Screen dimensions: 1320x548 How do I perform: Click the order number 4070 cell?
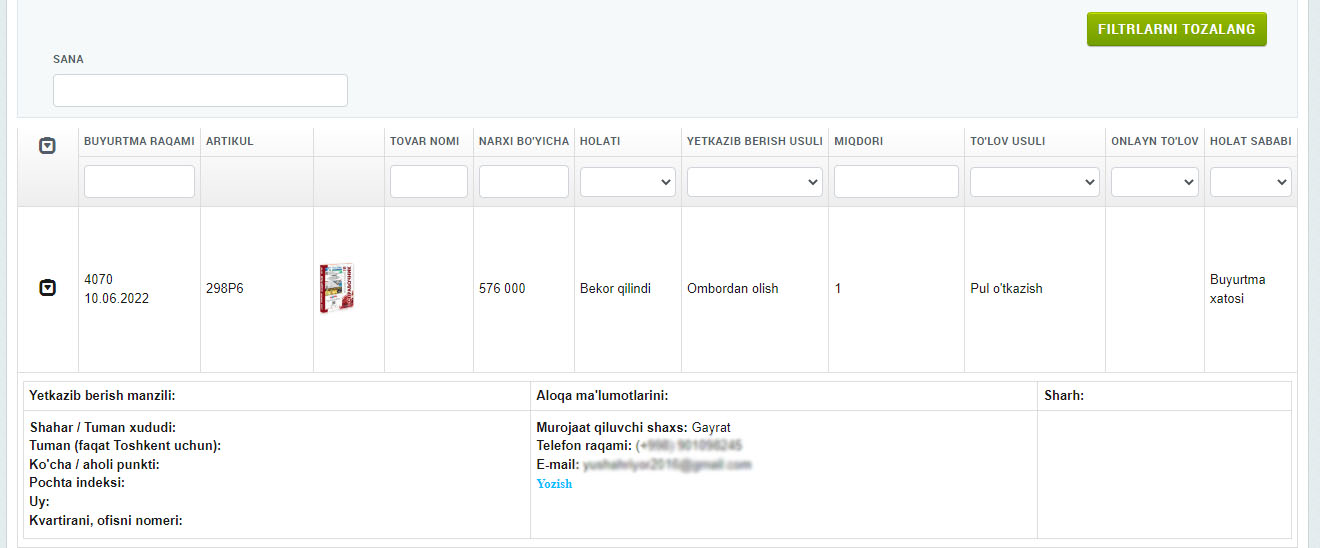[x=99, y=279]
